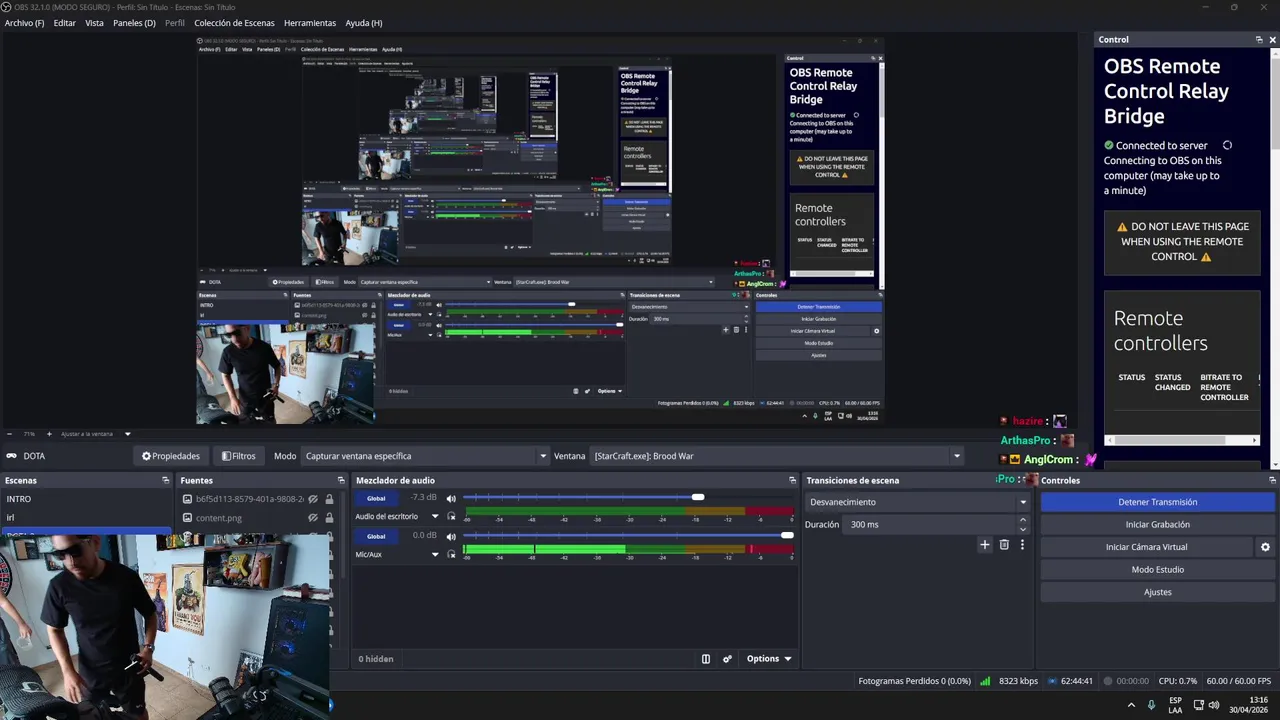Float the Control browser dock panel
1280x720 pixels.
pos(1259,40)
